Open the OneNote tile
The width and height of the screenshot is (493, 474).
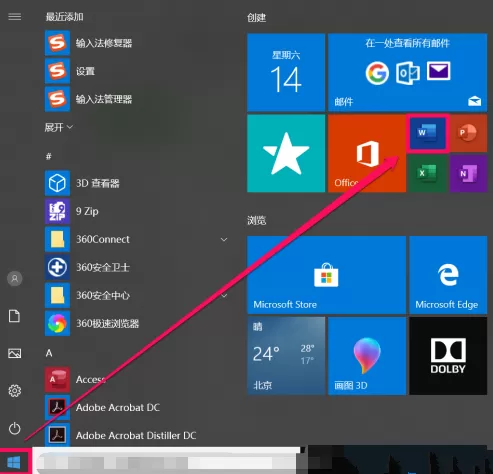tap(468, 173)
